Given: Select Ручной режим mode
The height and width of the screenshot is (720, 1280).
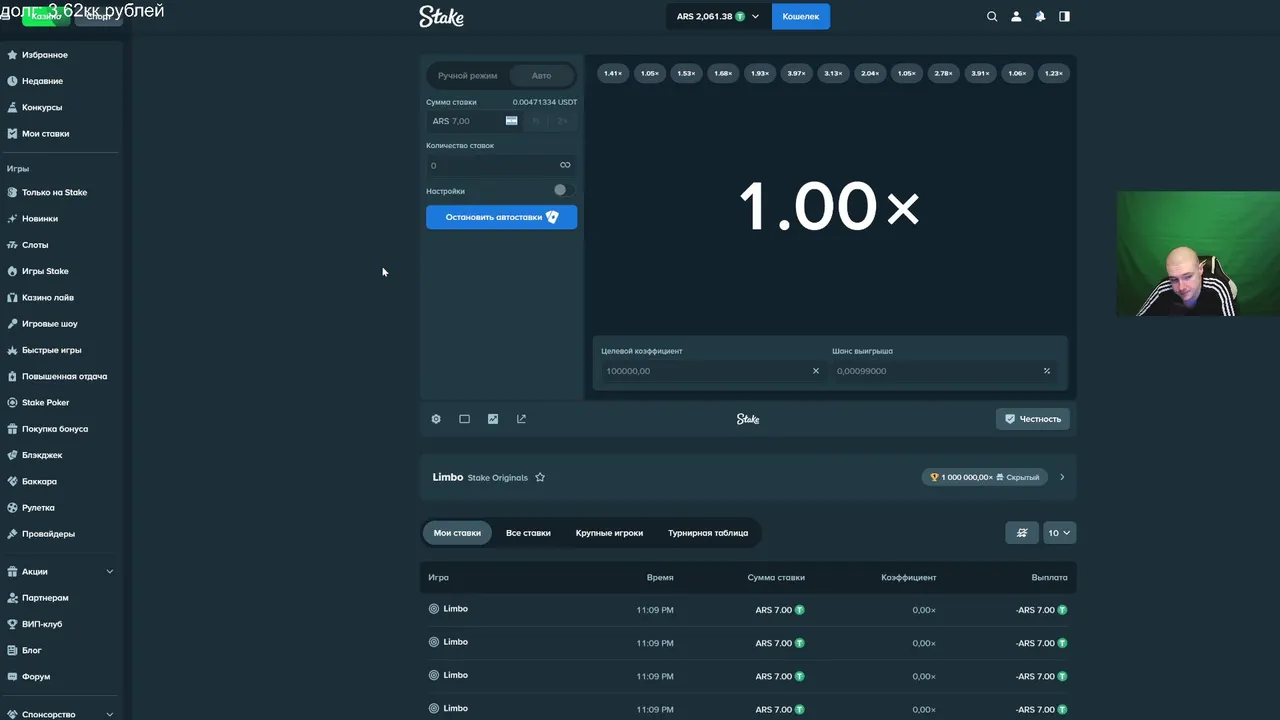Looking at the screenshot, I should click(x=467, y=76).
